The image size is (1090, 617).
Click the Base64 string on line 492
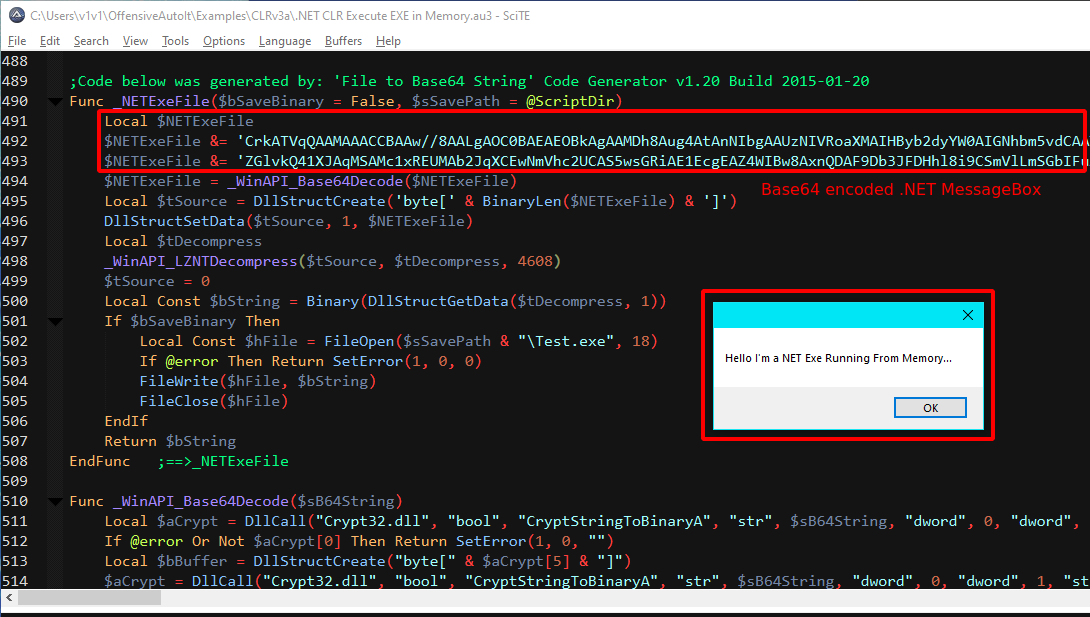click(x=663, y=141)
